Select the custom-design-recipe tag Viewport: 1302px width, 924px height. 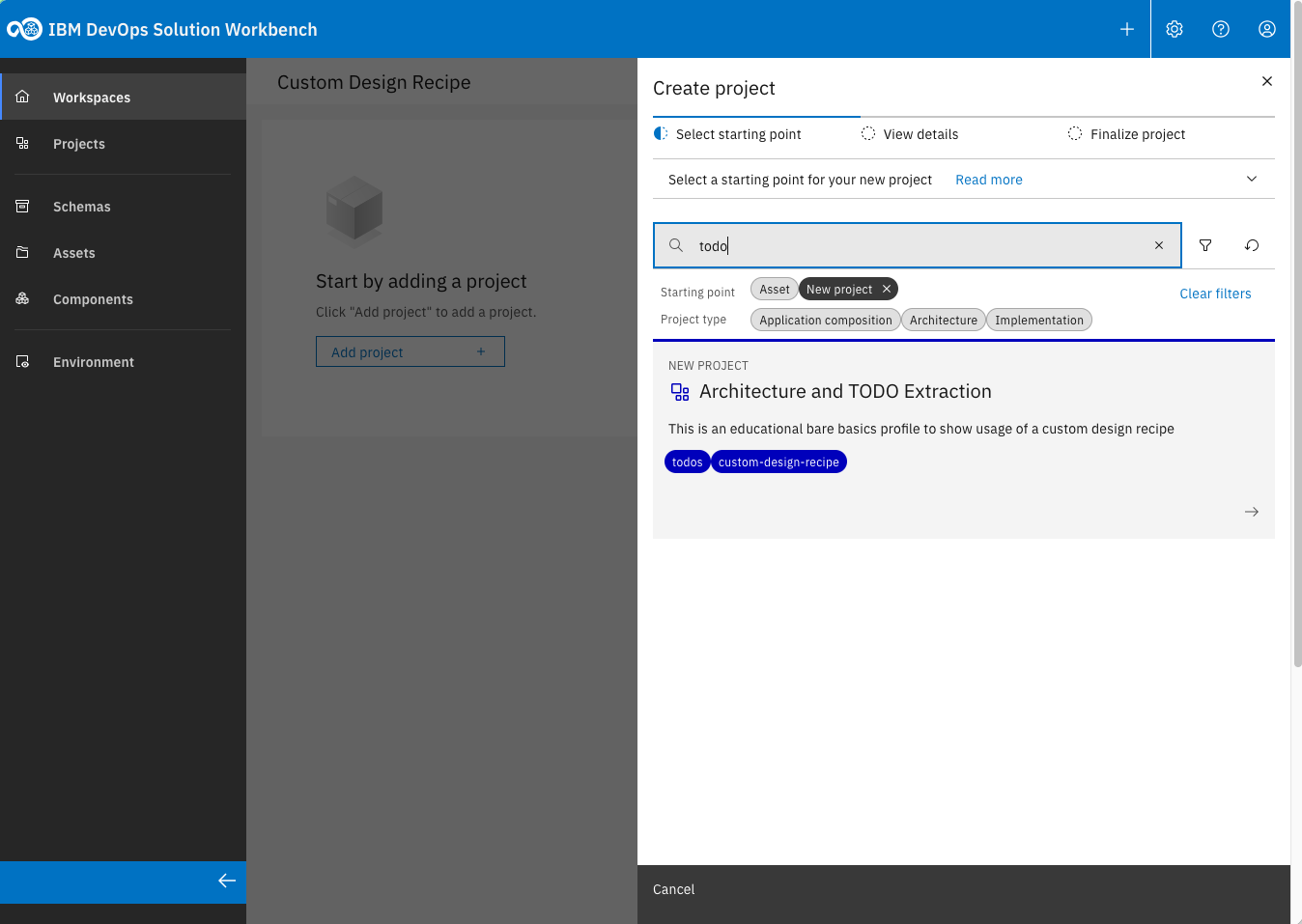coord(778,462)
